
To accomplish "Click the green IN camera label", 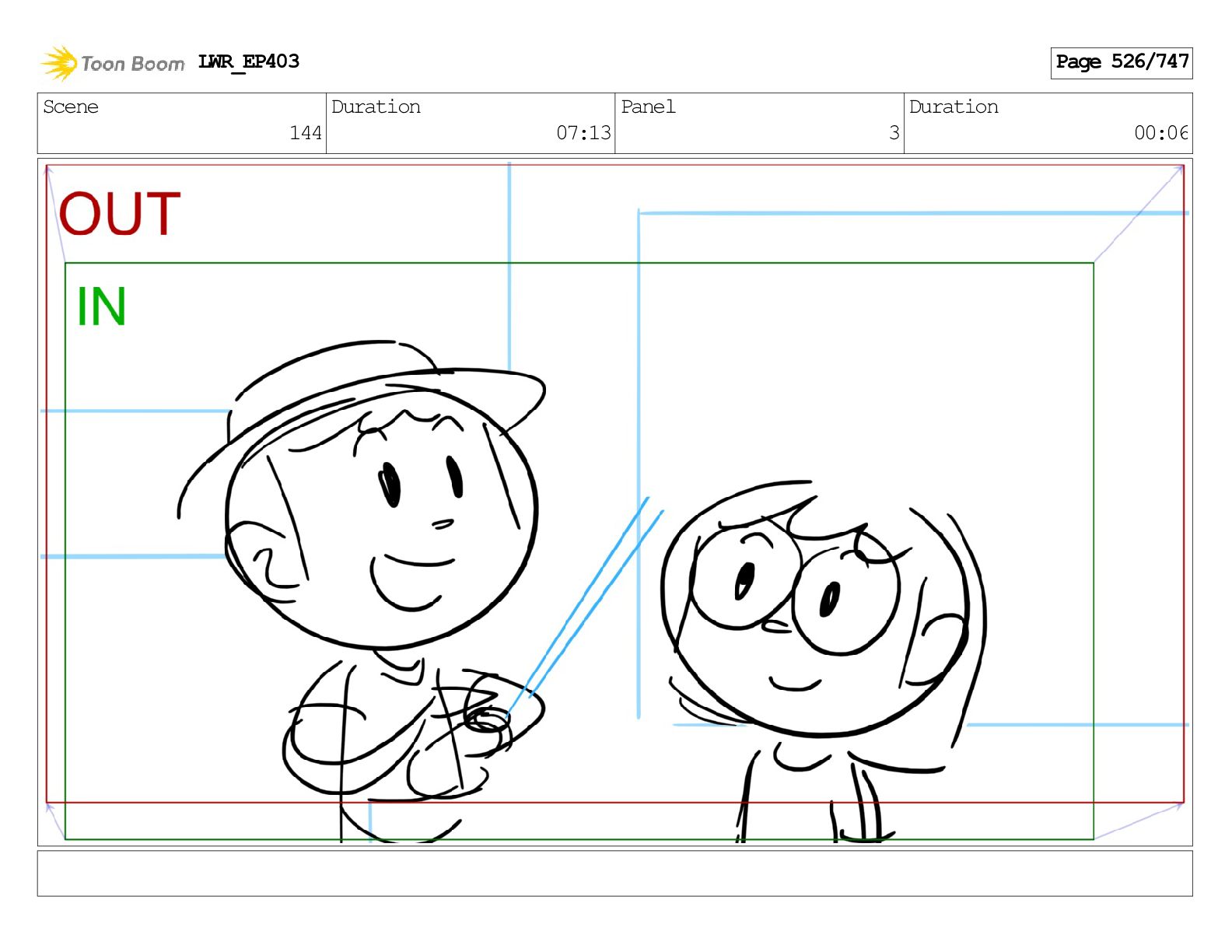I will 101,306.
